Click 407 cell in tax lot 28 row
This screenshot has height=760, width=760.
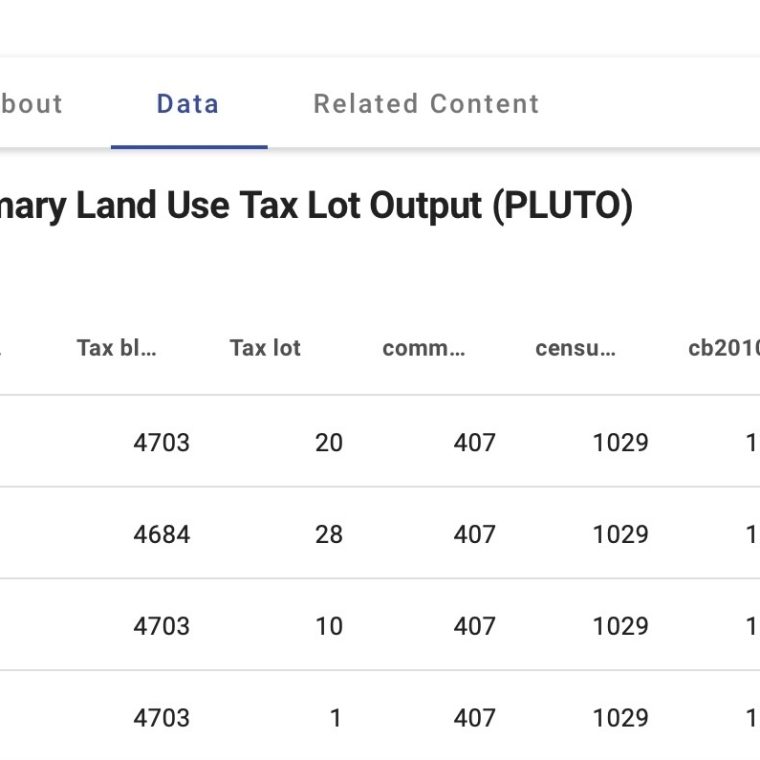pos(474,534)
